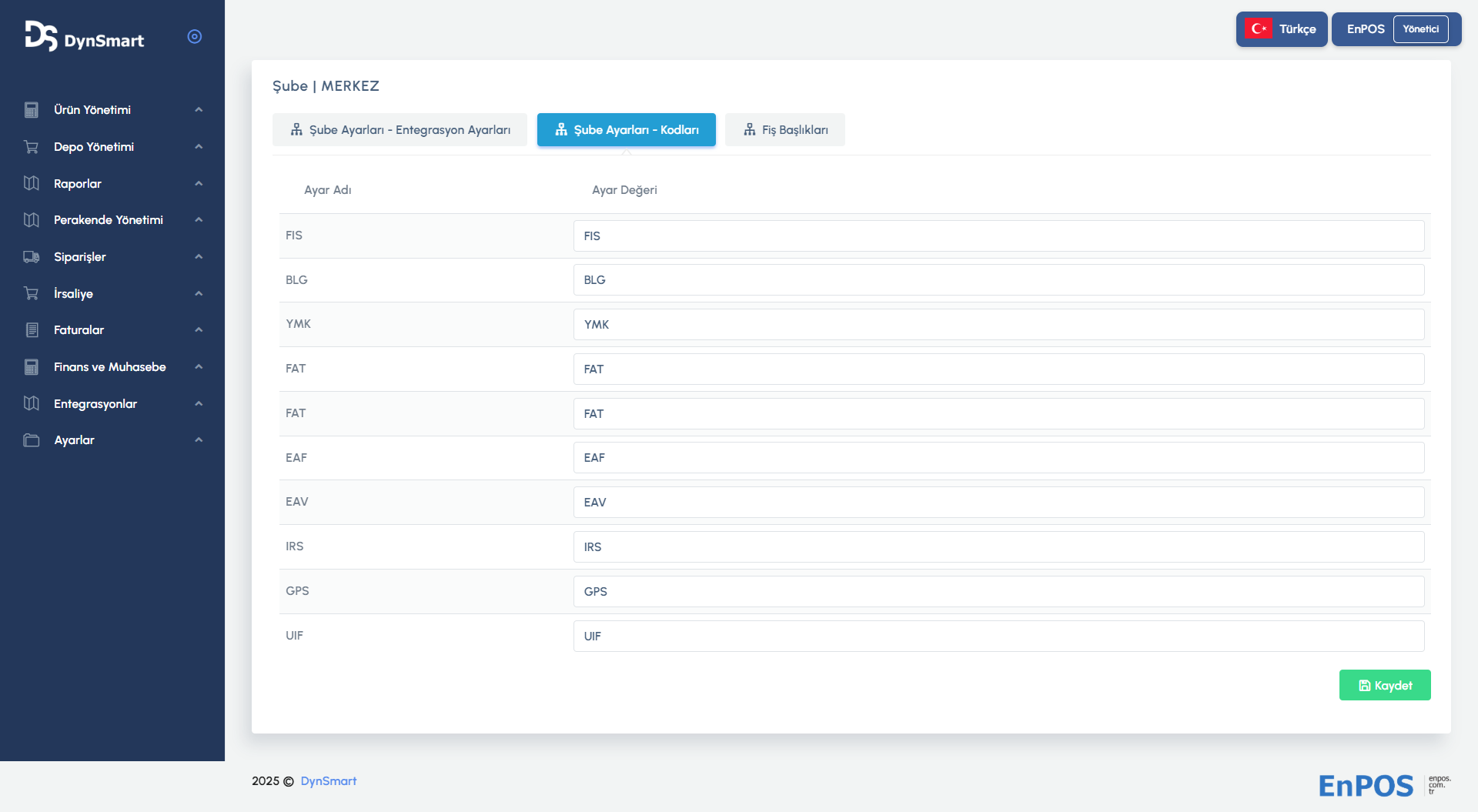Click the Depo Yönetimi cart icon
The height and width of the screenshot is (812, 1478).
[32, 147]
